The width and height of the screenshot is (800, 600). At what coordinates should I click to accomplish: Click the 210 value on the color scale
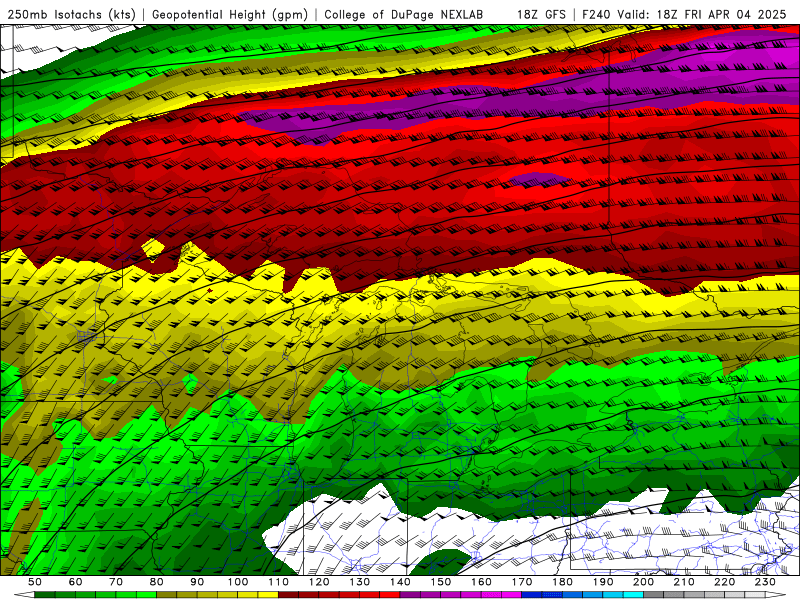coord(684,582)
